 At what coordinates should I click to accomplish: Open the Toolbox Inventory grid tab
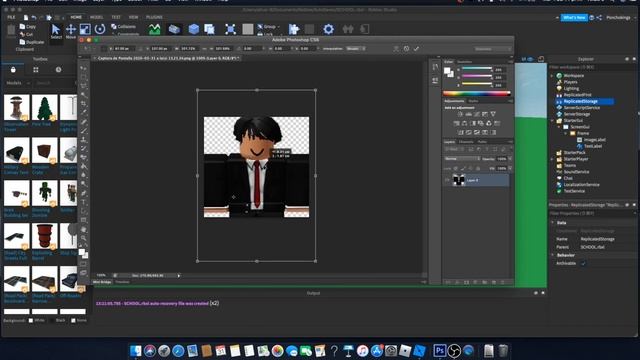click(36, 70)
